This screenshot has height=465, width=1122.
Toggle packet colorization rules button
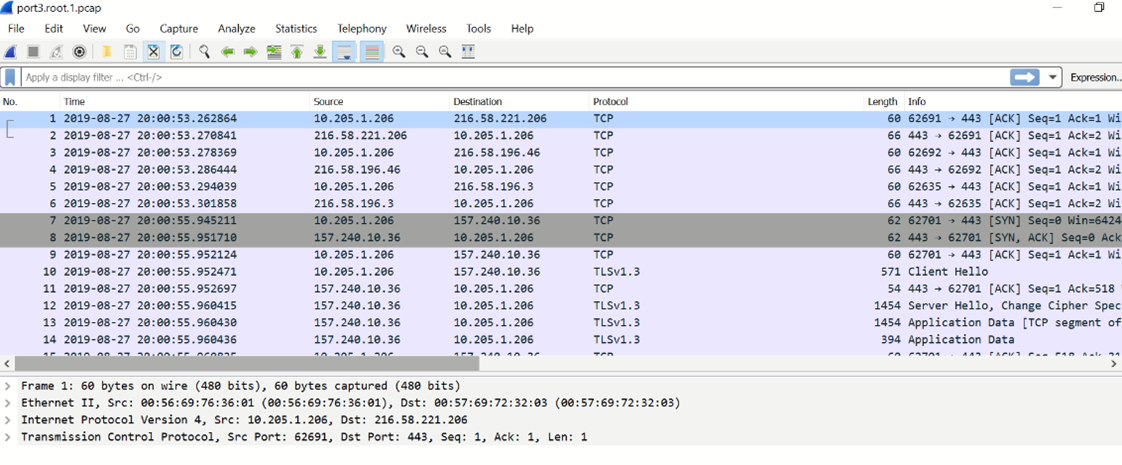click(x=372, y=52)
